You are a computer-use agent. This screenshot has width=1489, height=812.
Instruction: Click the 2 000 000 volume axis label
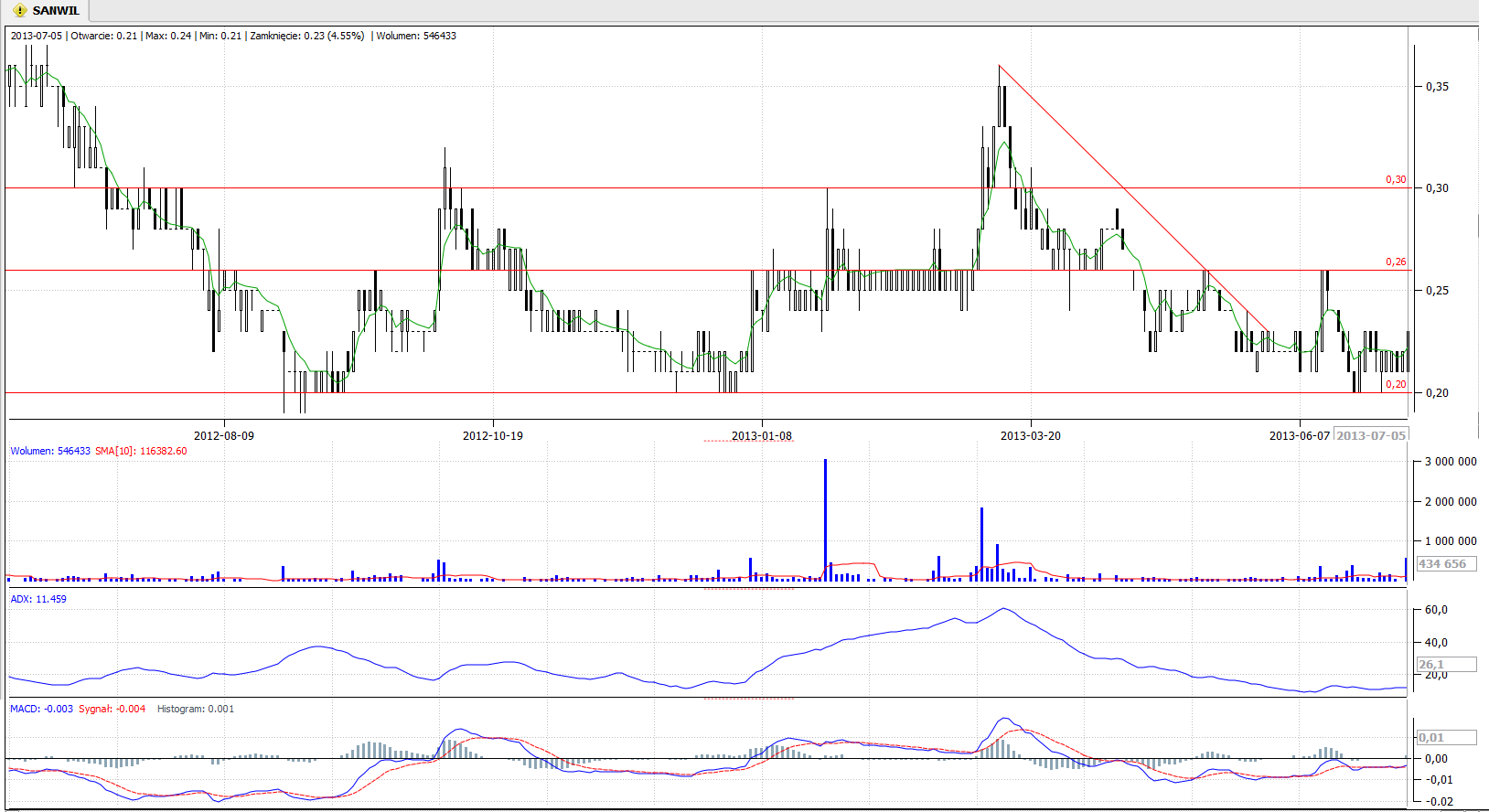(1451, 502)
